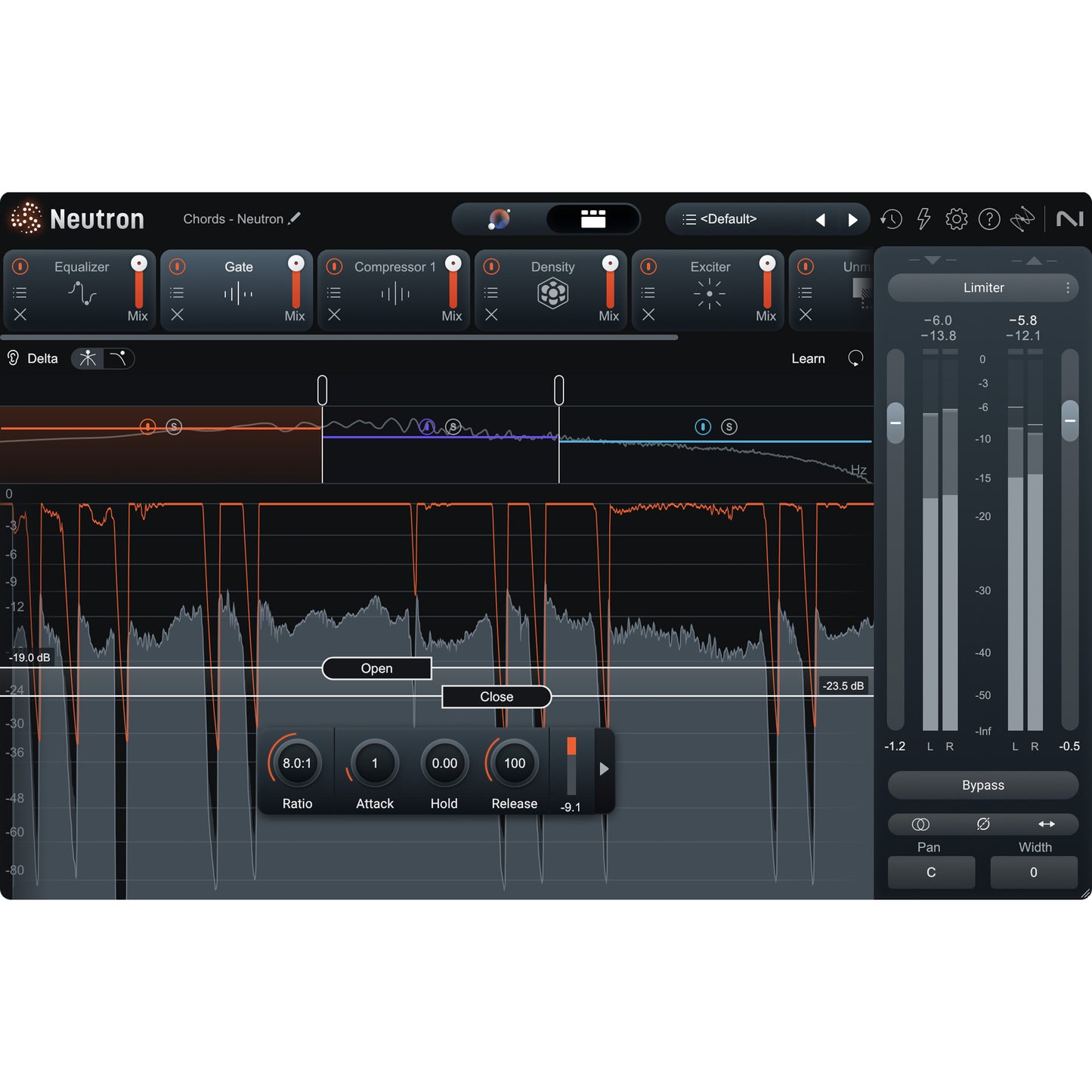
Task: Enable power toggle on the Exciter module
Action: pos(648,267)
